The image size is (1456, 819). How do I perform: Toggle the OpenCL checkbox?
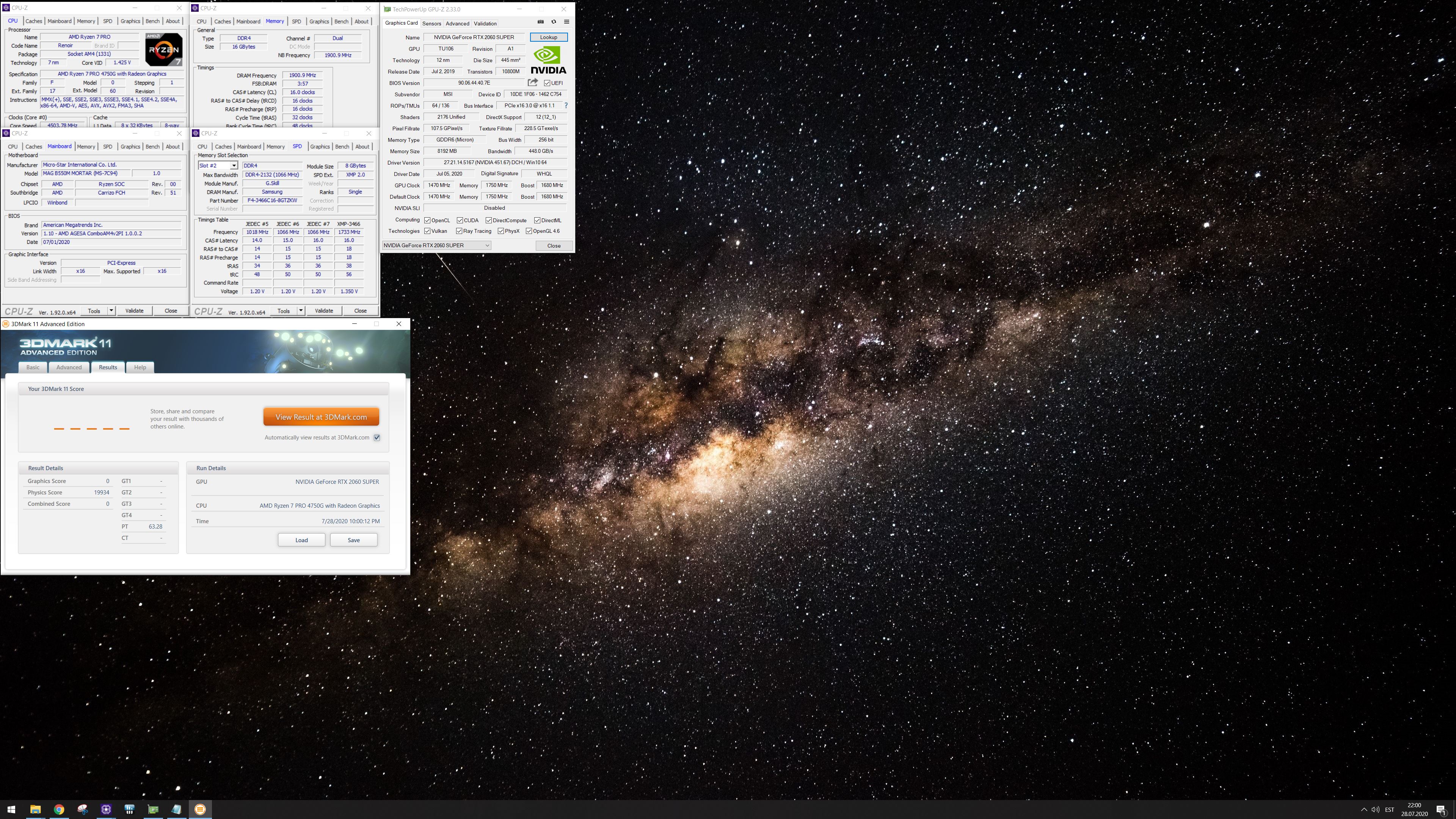click(427, 220)
